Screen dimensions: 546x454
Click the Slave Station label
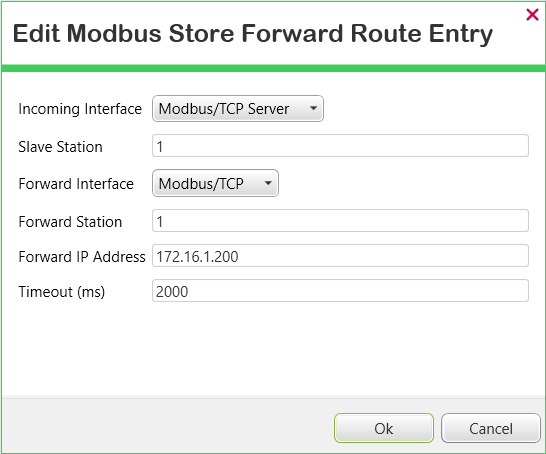(x=60, y=147)
